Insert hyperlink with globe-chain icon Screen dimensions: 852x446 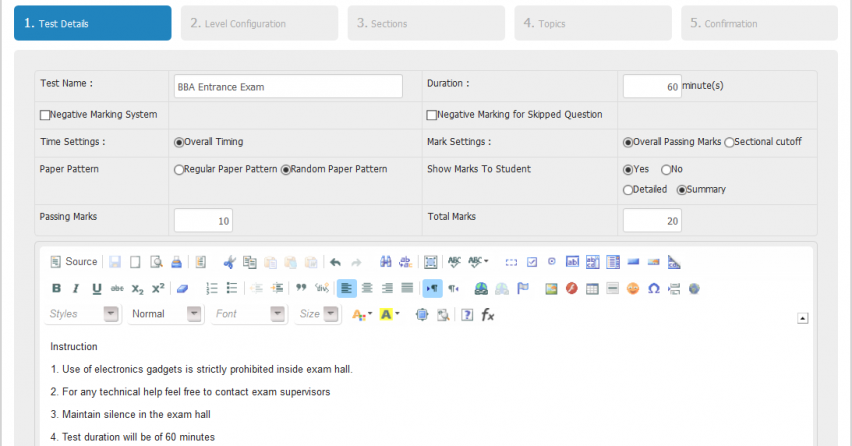[x=481, y=288]
